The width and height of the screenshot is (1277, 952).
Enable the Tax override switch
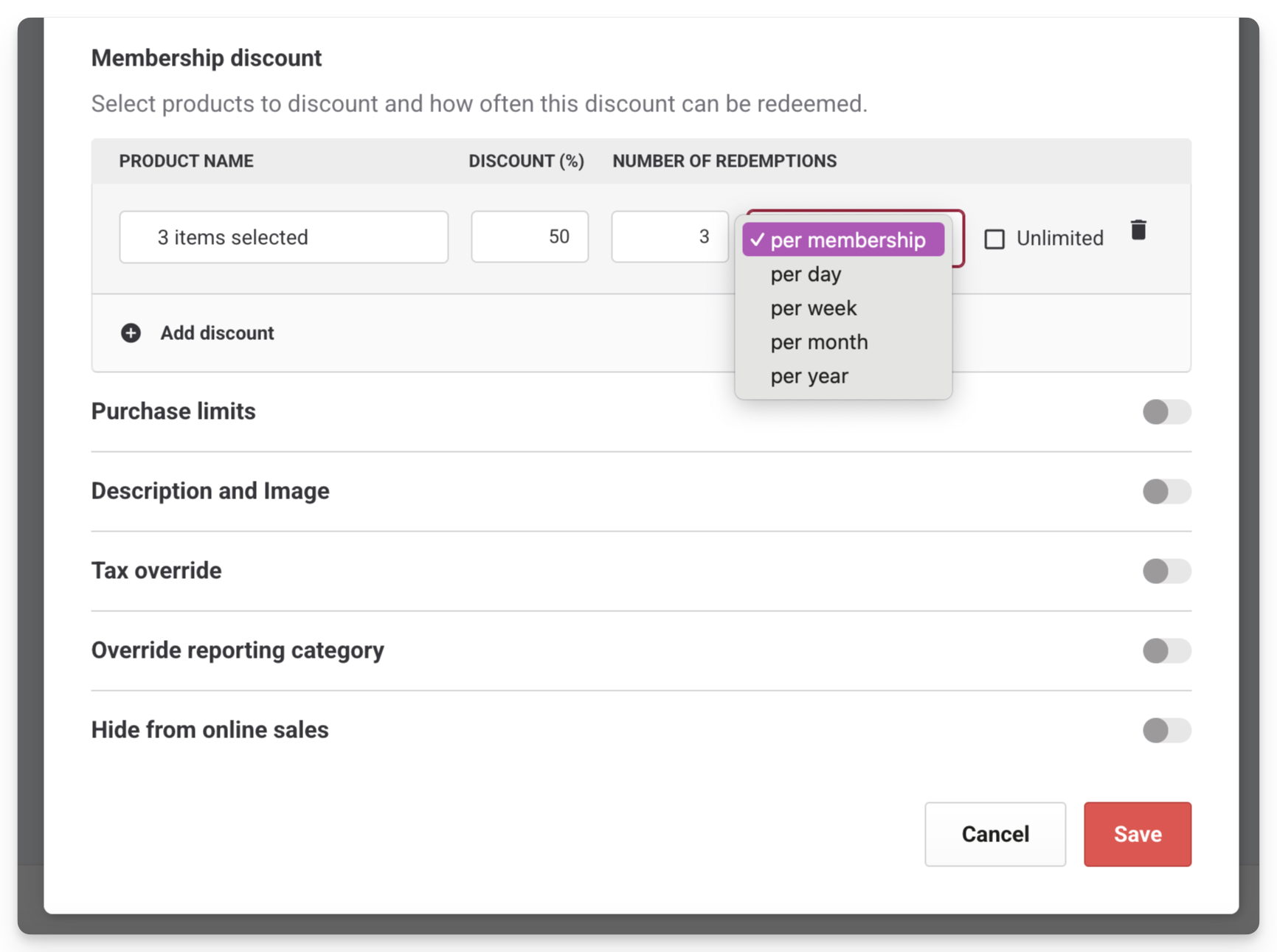1166,571
